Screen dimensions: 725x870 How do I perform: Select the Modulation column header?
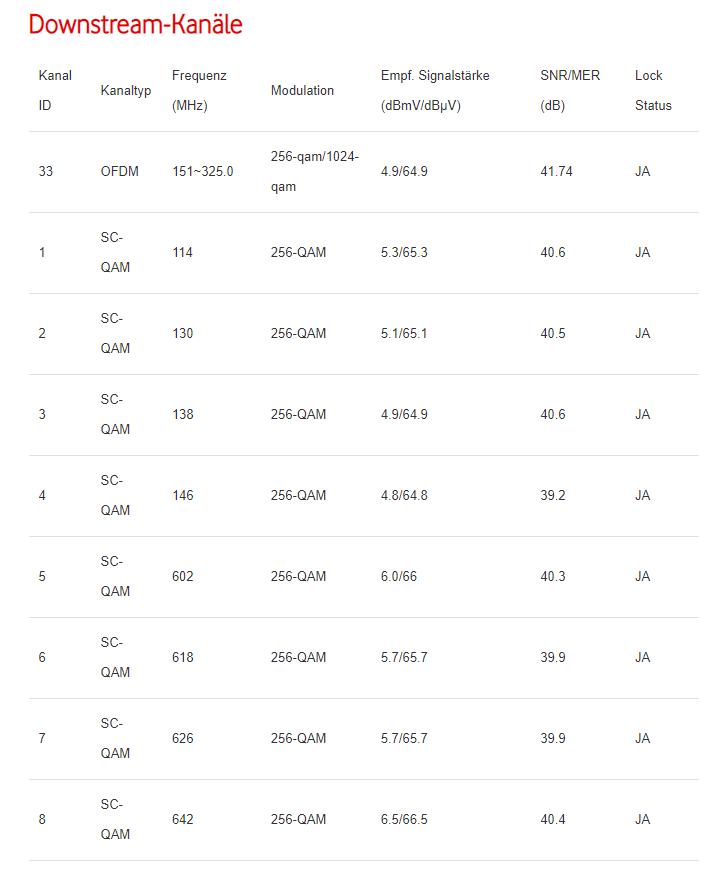click(302, 90)
